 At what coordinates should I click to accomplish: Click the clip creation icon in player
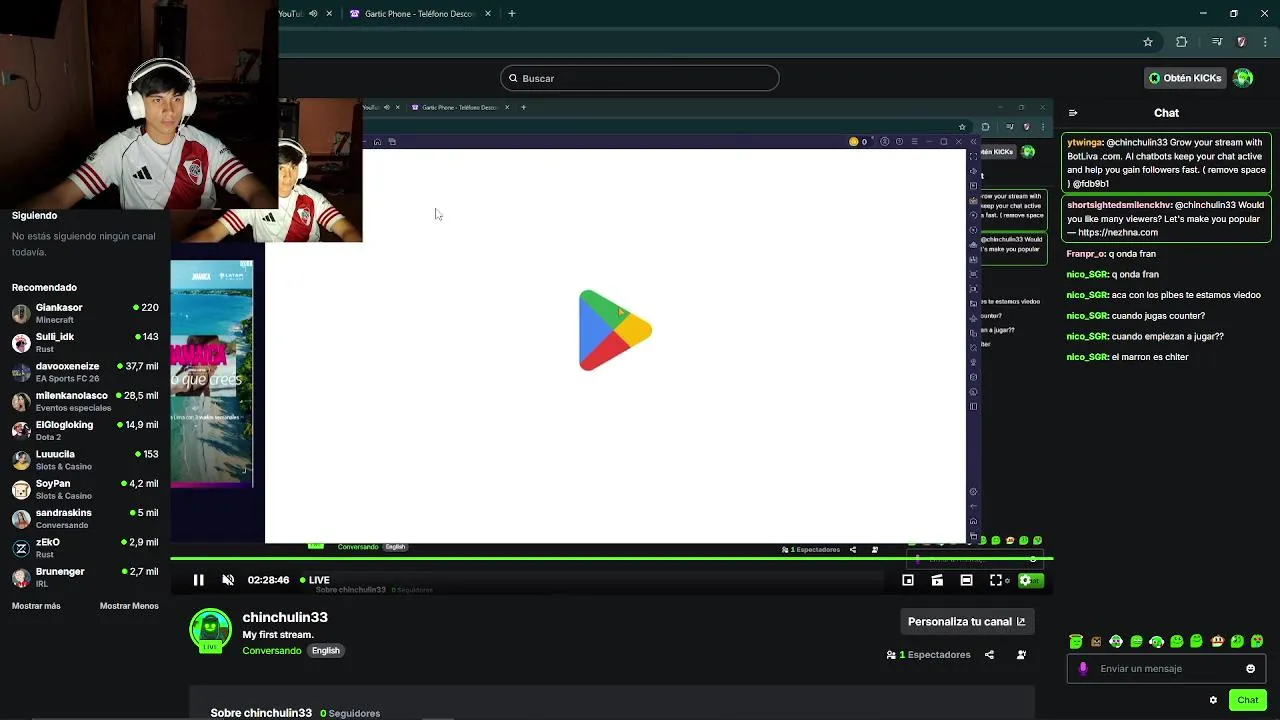(x=937, y=580)
